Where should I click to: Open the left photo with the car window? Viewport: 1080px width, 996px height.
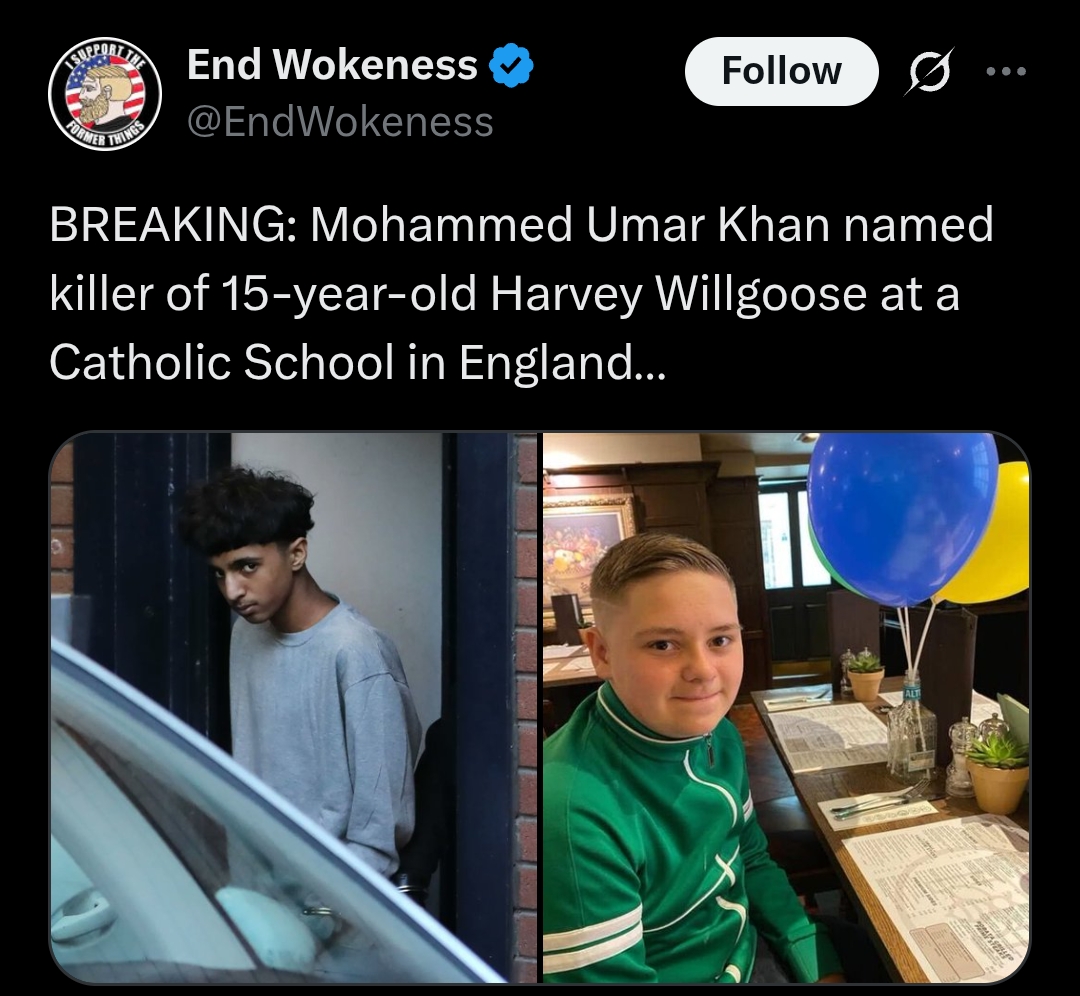point(293,707)
